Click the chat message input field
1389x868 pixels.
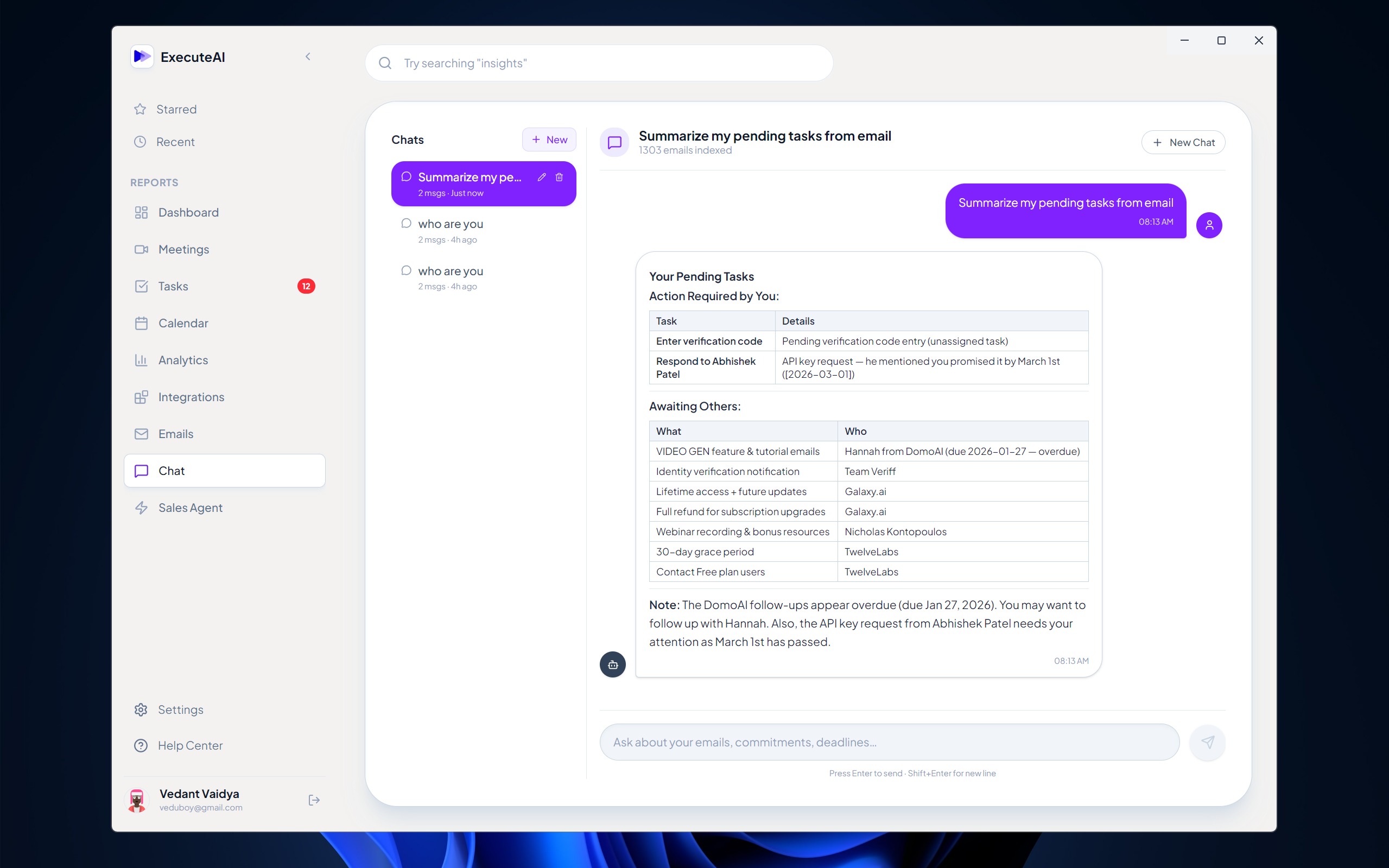point(889,742)
